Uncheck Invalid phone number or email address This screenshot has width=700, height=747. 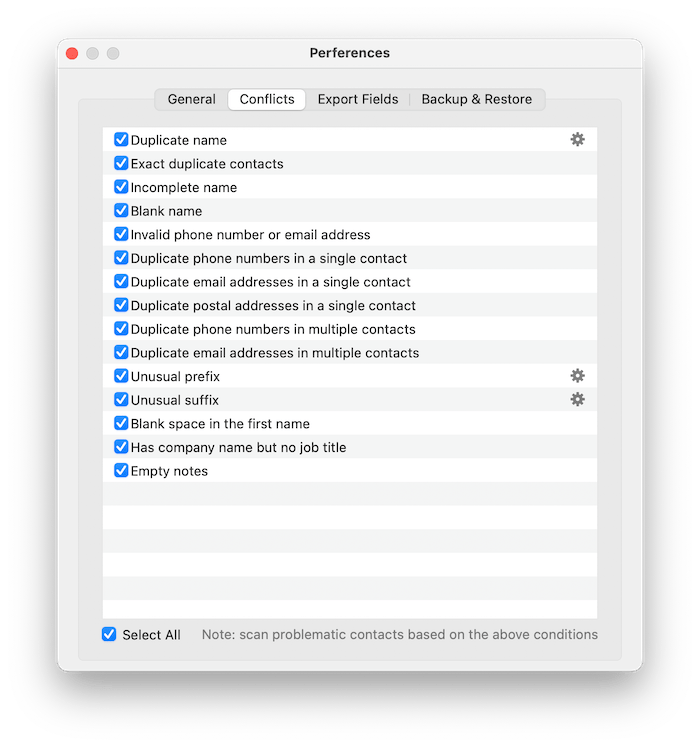click(x=121, y=234)
